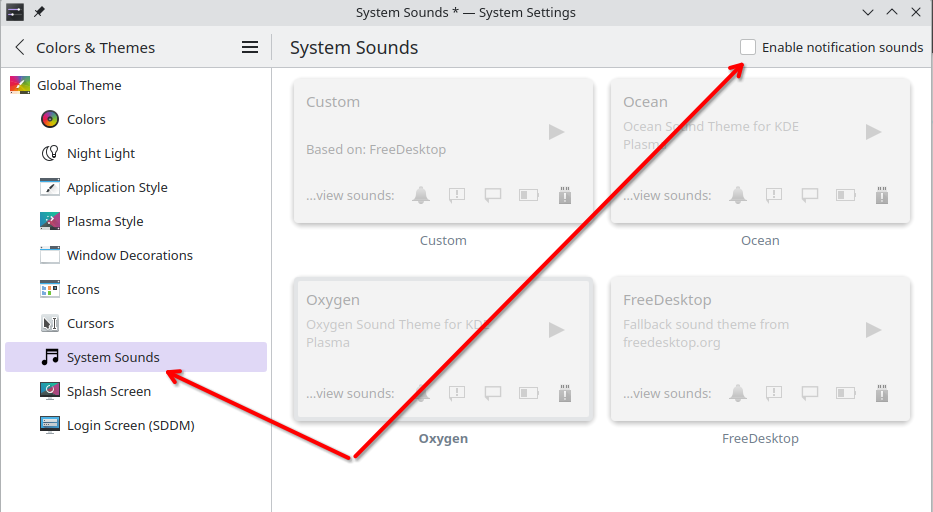This screenshot has width=933, height=512.
Task: Open the Night Light settings
Action: (x=100, y=154)
